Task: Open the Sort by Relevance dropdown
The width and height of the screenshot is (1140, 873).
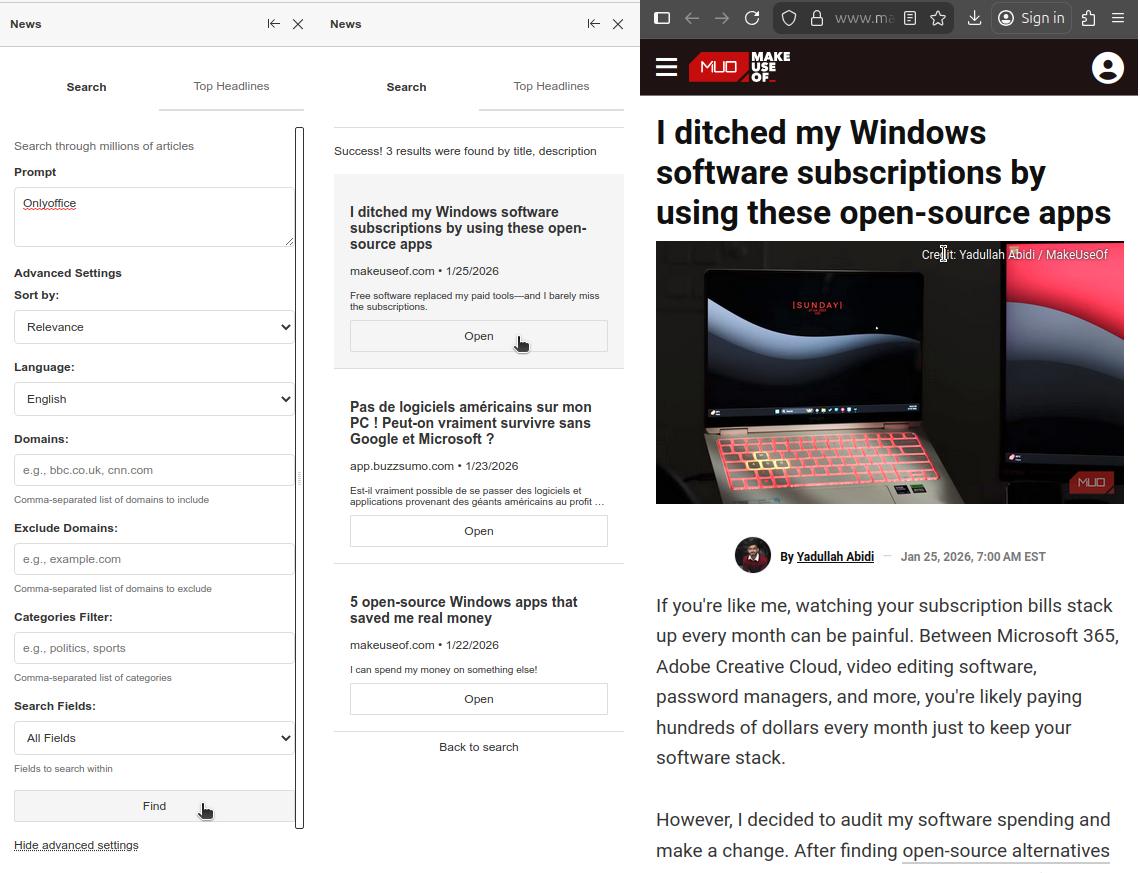Action: [x=154, y=327]
